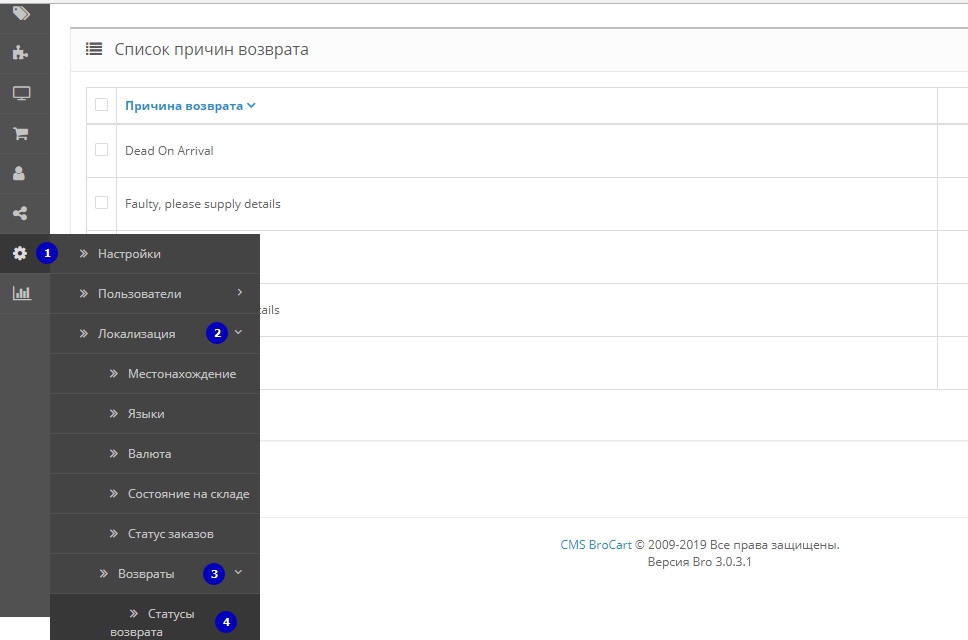Open the sales shopping cart icon
Viewport: 968px width, 640px height.
pyautogui.click(x=20, y=133)
